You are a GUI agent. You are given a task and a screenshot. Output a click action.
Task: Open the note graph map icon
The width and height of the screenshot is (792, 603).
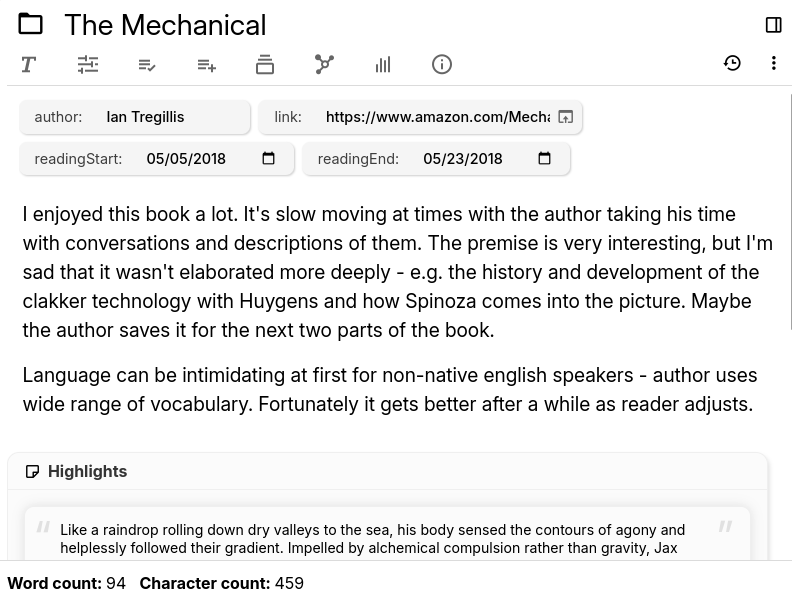324,65
